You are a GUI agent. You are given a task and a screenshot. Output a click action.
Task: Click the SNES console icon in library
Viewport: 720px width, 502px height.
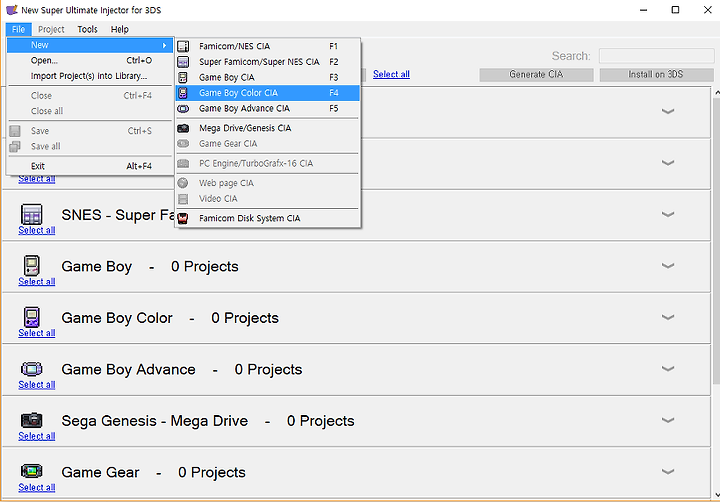(x=32, y=214)
